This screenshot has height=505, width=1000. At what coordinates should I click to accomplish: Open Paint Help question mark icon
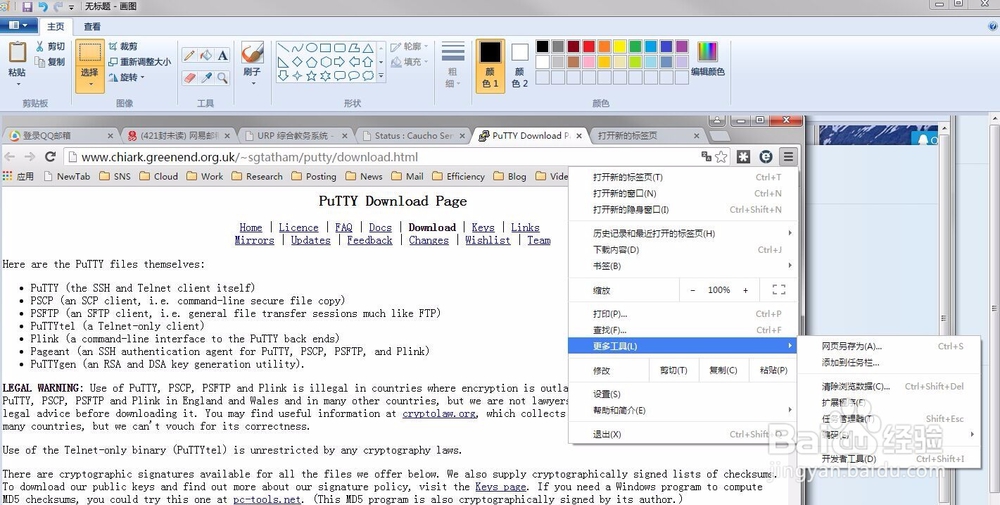click(x=993, y=26)
